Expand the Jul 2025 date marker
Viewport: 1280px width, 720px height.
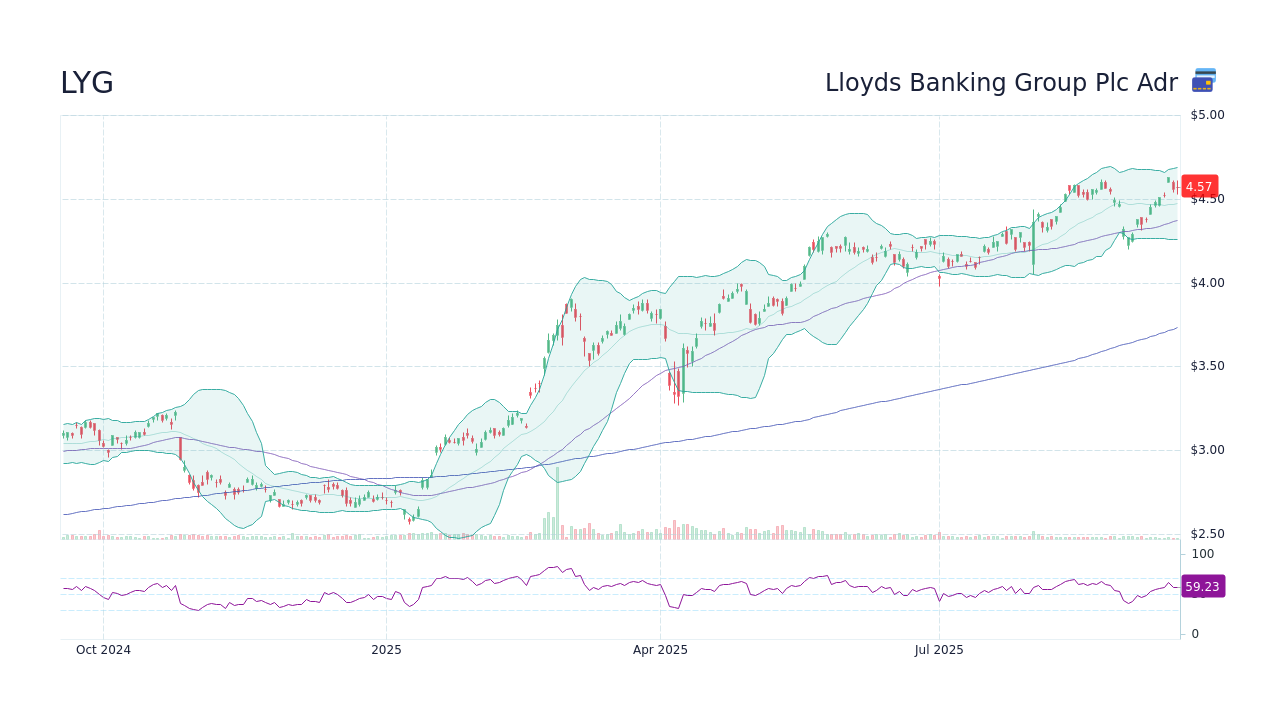[x=938, y=649]
